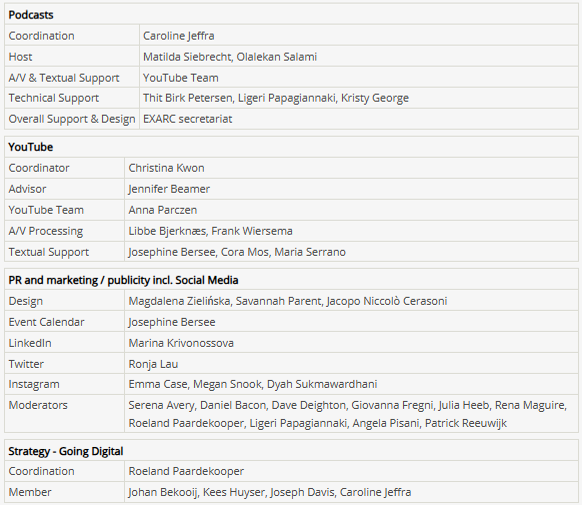This screenshot has height=505, width=582.
Task: Click the Podcasts table heading
Action: [x=31, y=15]
